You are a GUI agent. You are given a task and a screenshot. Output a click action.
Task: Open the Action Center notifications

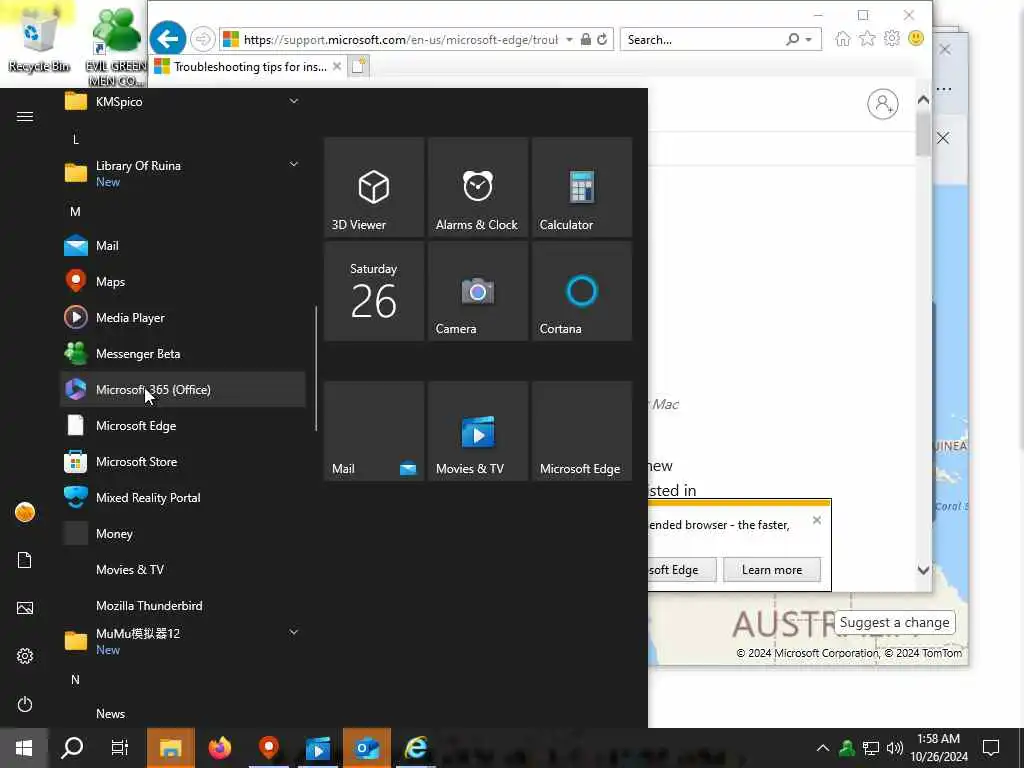click(991, 748)
